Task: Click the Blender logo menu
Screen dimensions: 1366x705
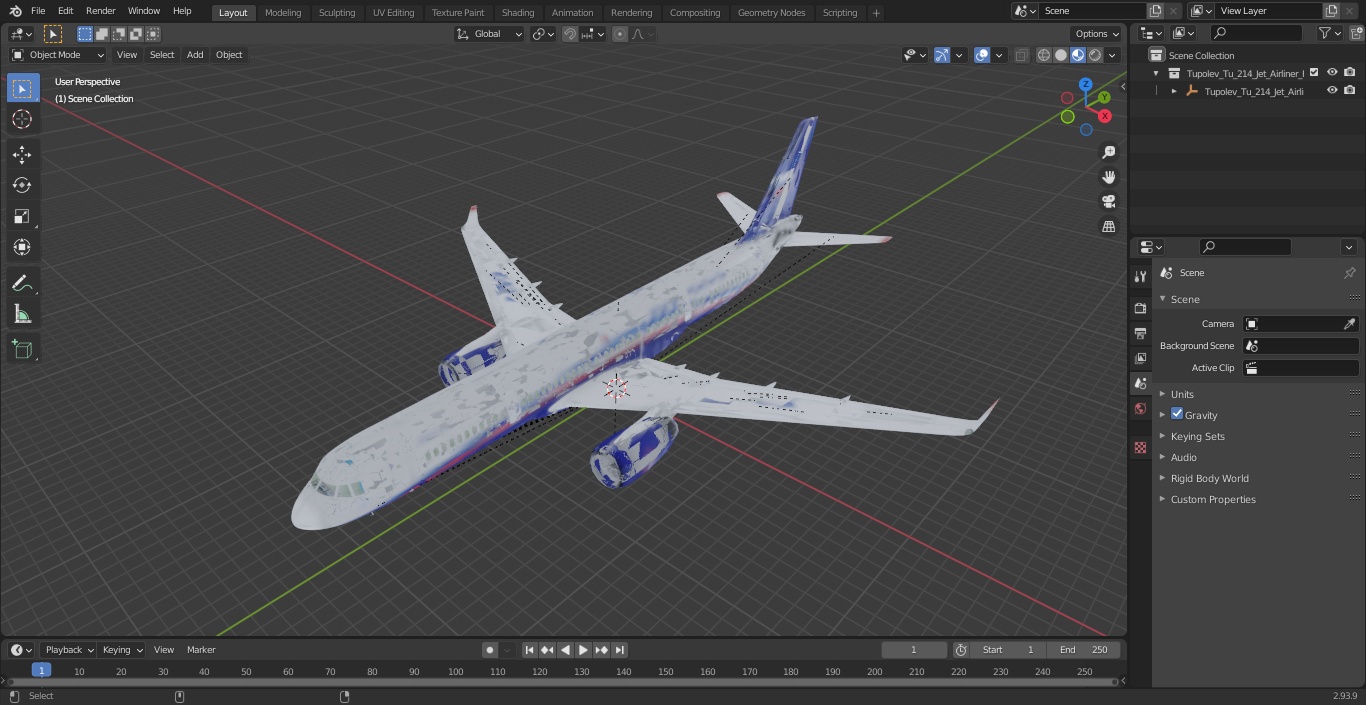Action: click(15, 11)
